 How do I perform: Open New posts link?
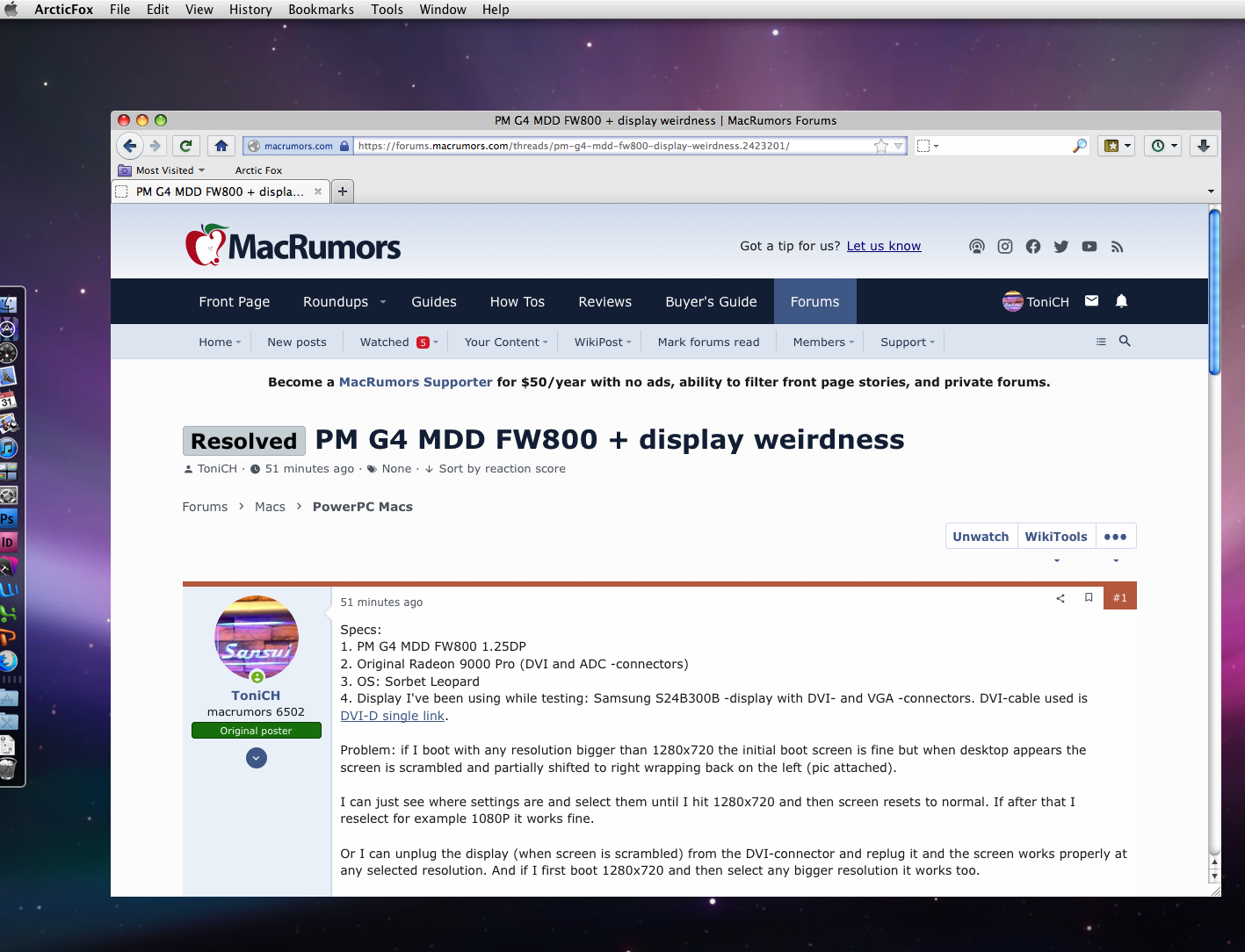tap(297, 343)
